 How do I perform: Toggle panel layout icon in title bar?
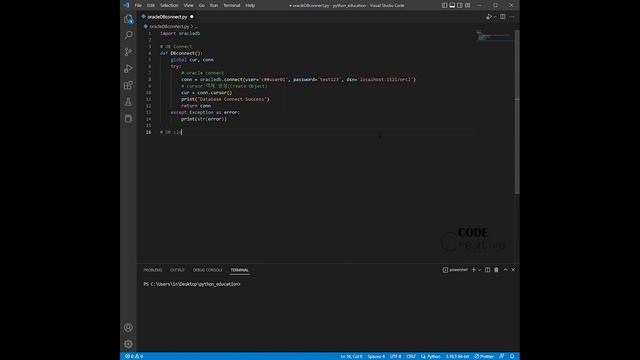point(452,5)
